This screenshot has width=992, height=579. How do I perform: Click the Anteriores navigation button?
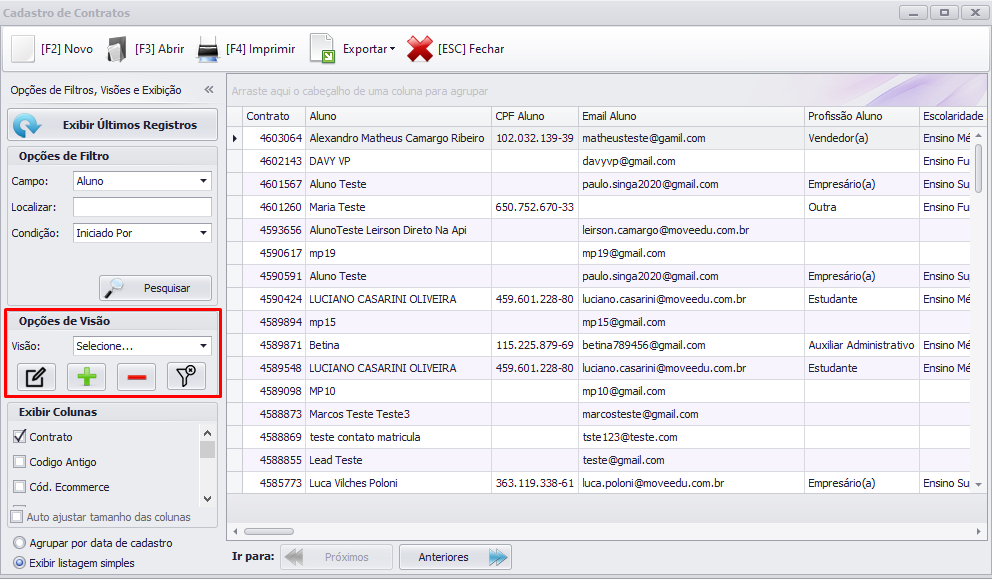point(455,557)
